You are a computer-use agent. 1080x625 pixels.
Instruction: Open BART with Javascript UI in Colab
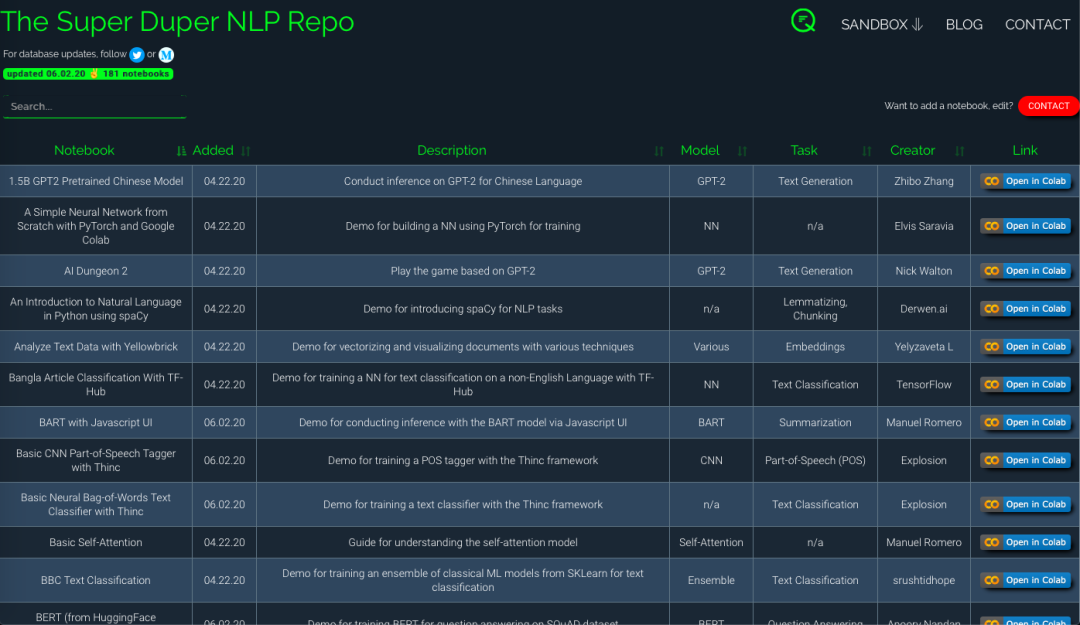click(1026, 422)
